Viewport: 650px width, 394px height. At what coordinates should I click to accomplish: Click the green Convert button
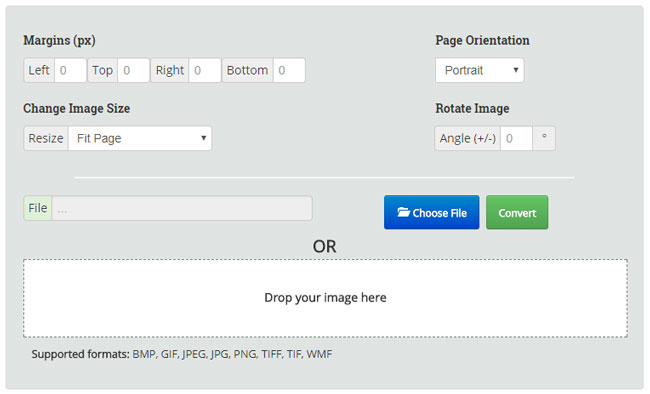(x=517, y=212)
